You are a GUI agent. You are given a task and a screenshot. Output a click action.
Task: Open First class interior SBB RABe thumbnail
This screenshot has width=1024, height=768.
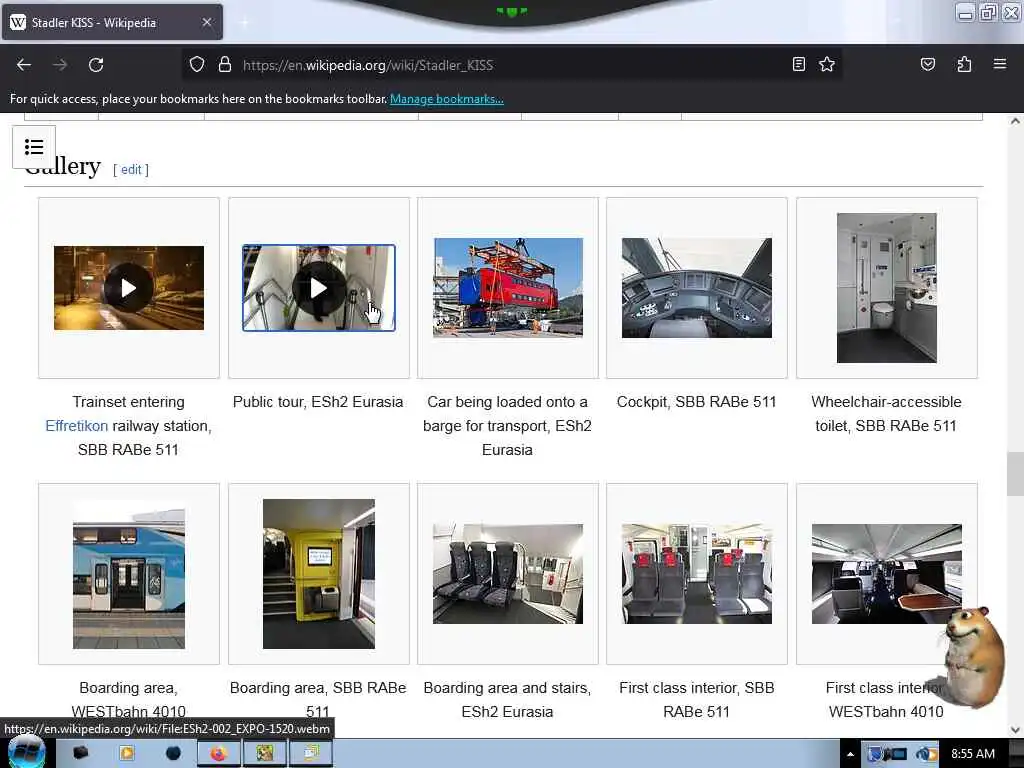(697, 574)
